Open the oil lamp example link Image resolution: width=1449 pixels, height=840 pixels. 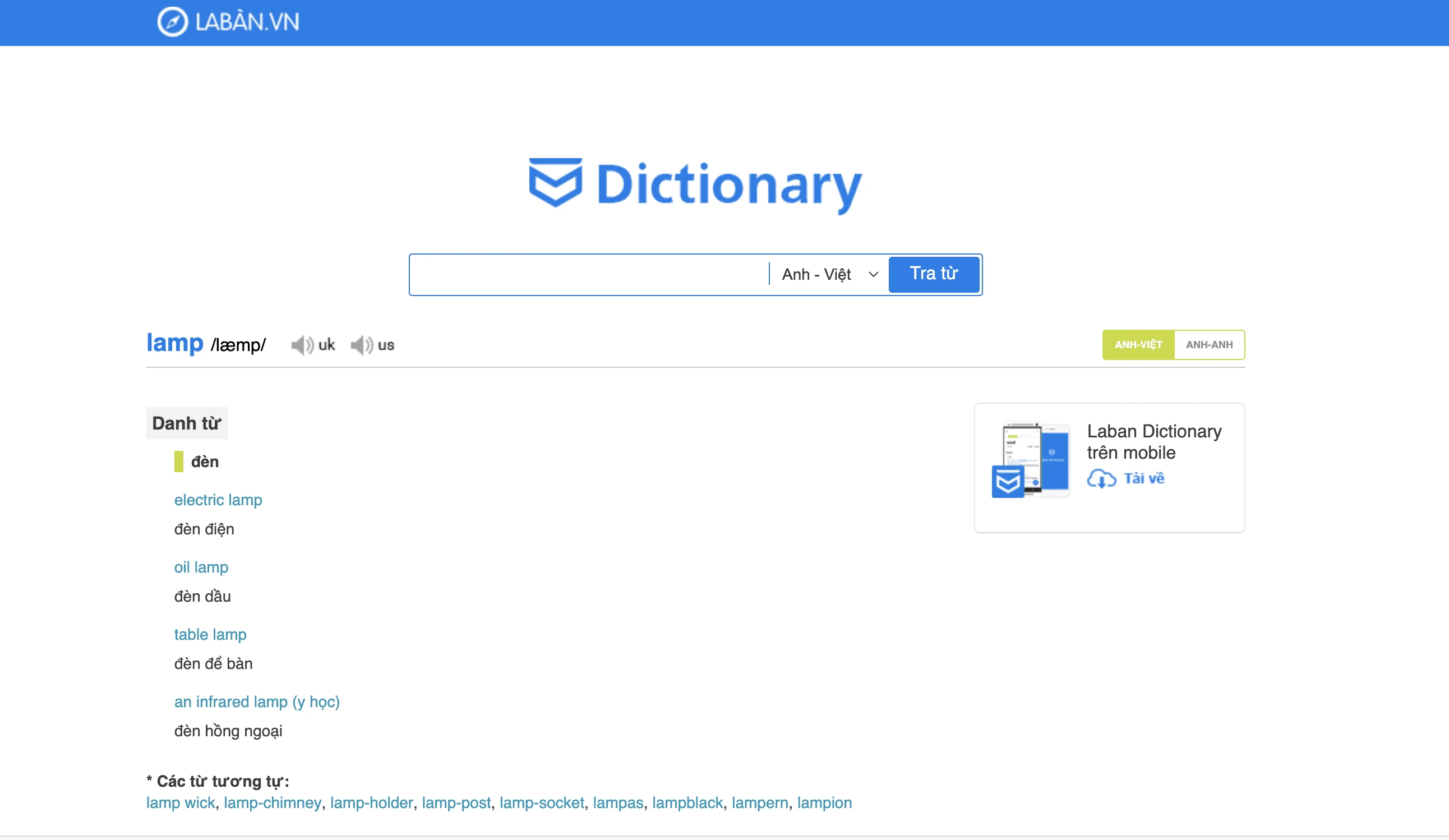(x=201, y=567)
